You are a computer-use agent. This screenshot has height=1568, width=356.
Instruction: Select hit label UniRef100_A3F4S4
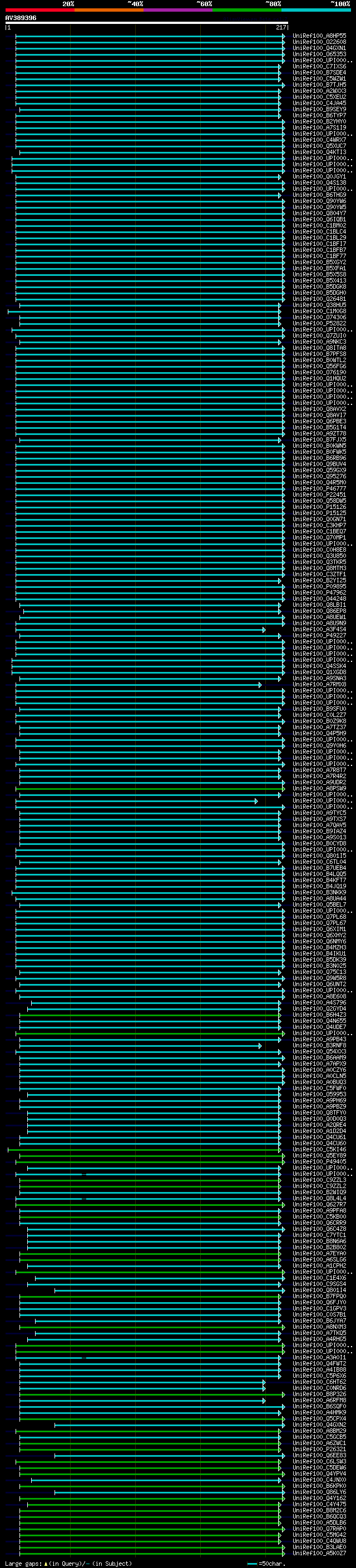[319, 630]
